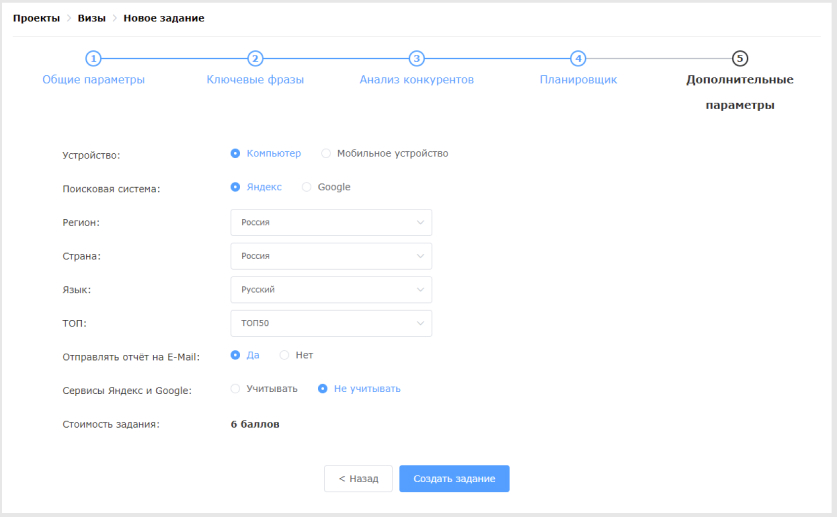Click the step 2 circle icon
Viewport: 838px width, 517px height.
[x=255, y=58]
